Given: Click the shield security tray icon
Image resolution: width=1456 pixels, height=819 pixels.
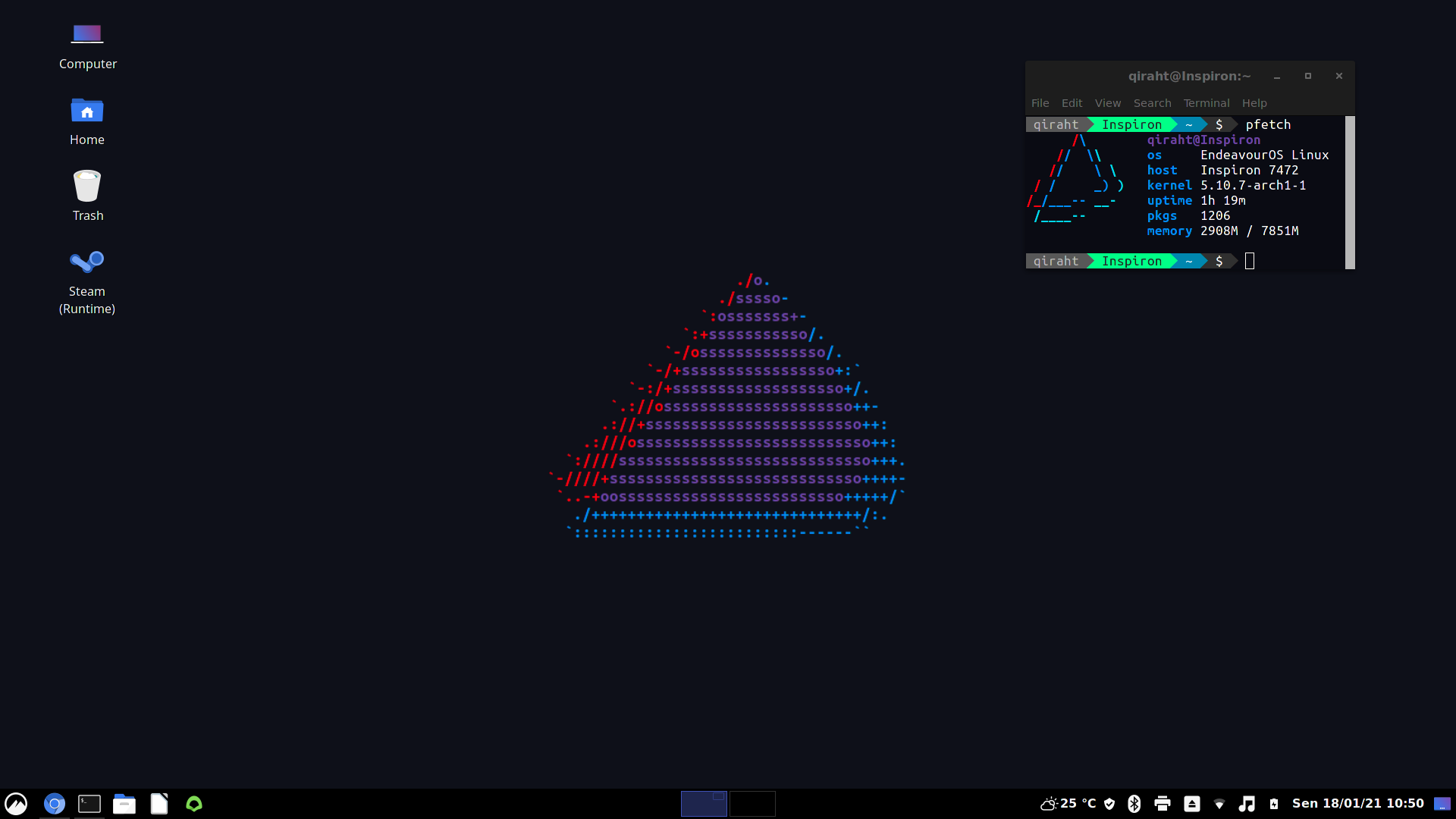Looking at the screenshot, I should [x=1109, y=804].
